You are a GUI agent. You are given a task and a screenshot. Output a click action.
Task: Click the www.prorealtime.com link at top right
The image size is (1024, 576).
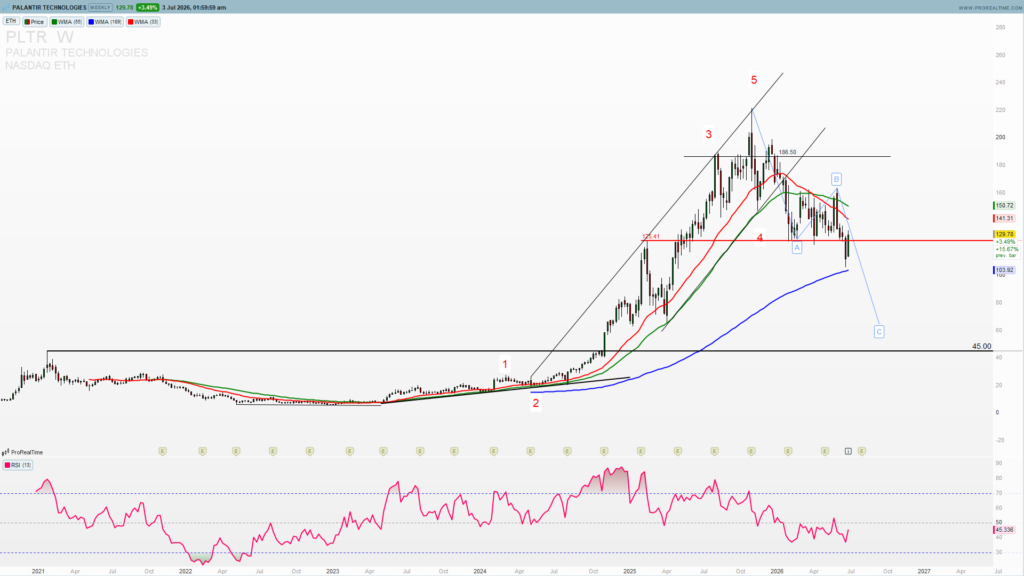pos(990,8)
